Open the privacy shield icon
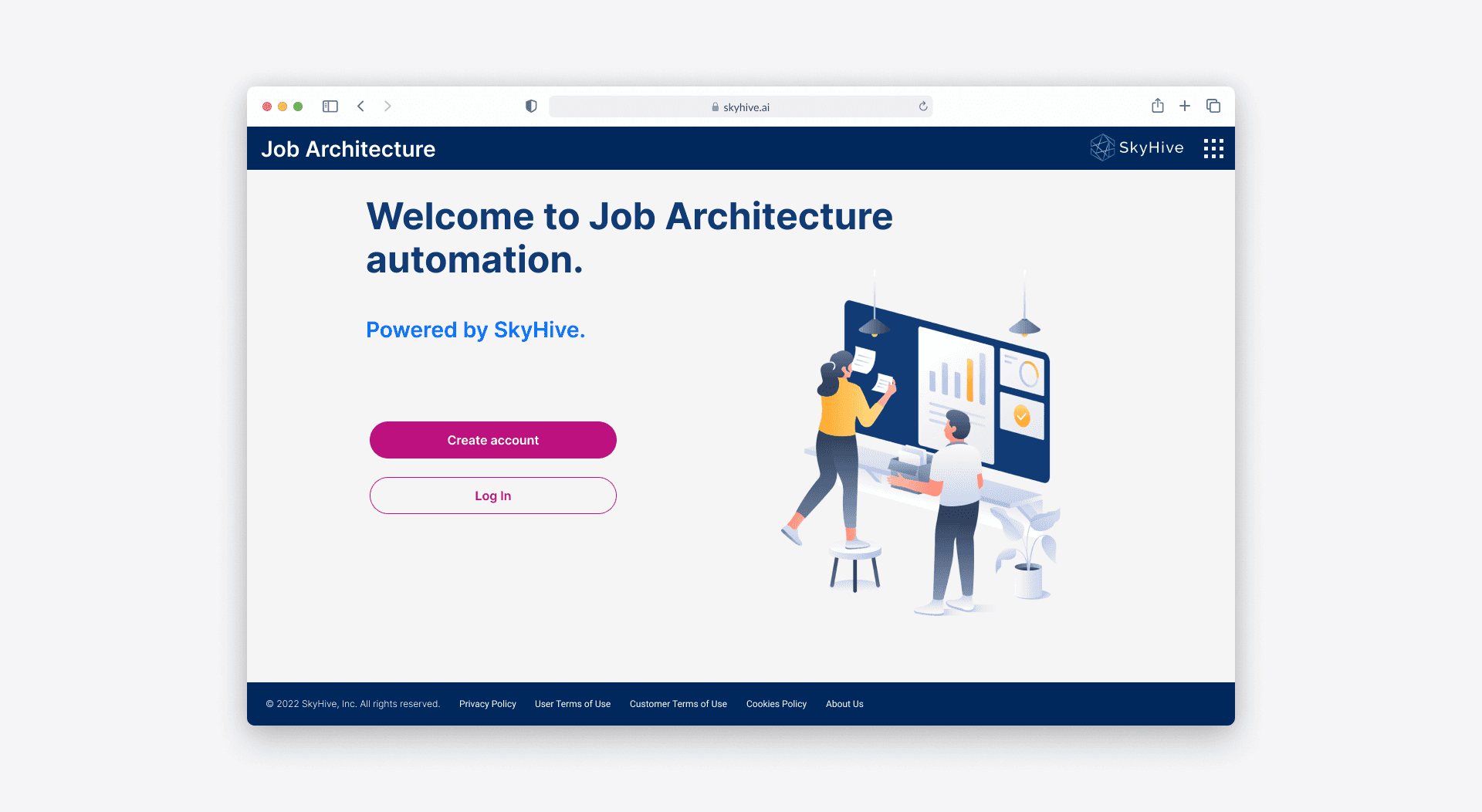 531,107
